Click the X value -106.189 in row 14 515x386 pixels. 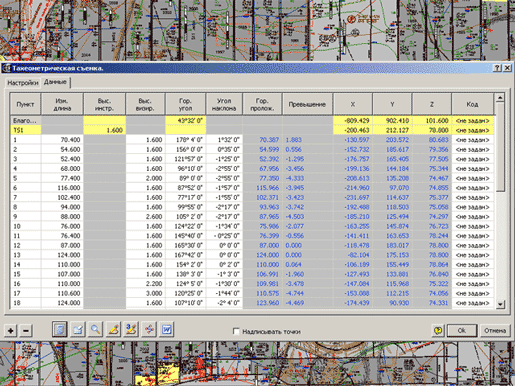coord(353,265)
